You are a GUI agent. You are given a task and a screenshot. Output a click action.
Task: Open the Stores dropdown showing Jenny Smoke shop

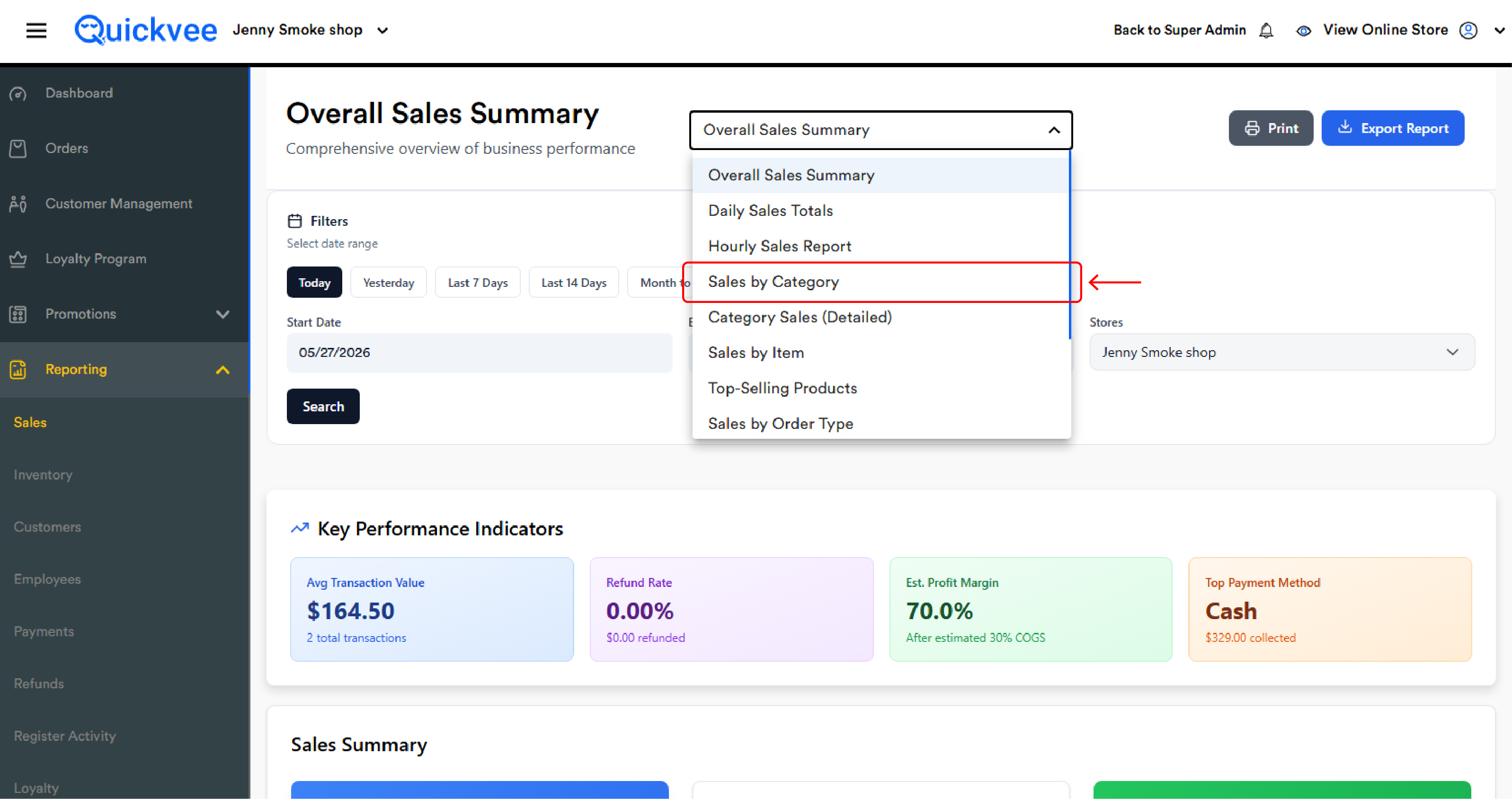[x=1282, y=352]
